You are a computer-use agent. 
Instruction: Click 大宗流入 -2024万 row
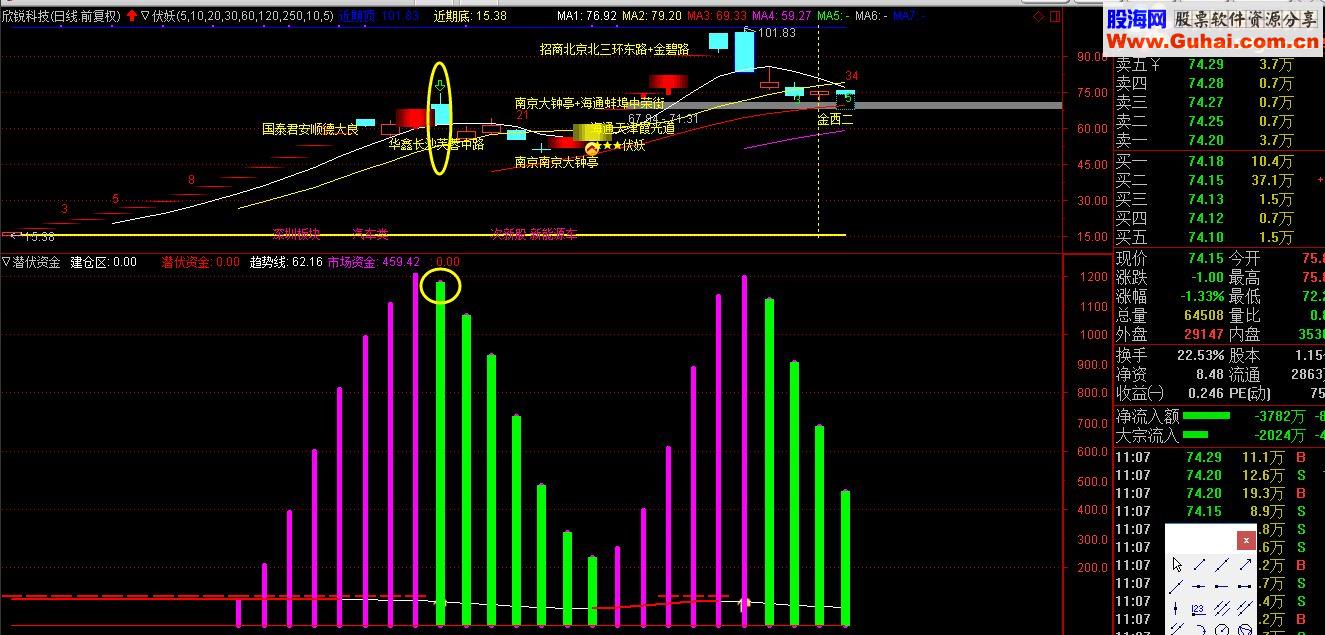1219,435
